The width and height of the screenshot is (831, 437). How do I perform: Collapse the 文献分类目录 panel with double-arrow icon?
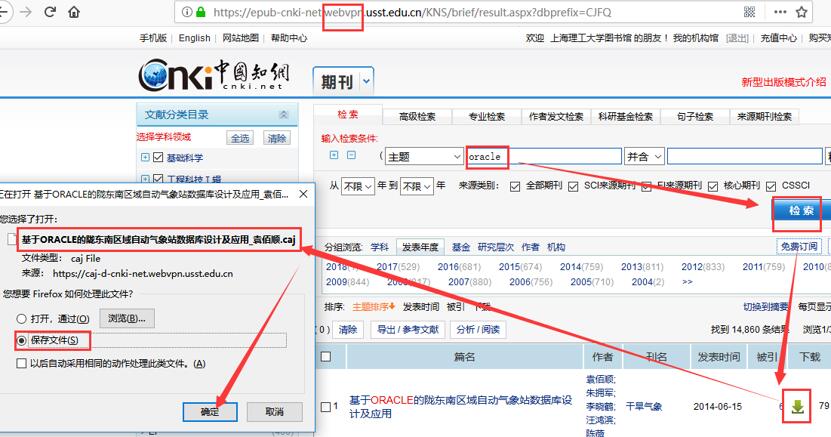[283, 115]
